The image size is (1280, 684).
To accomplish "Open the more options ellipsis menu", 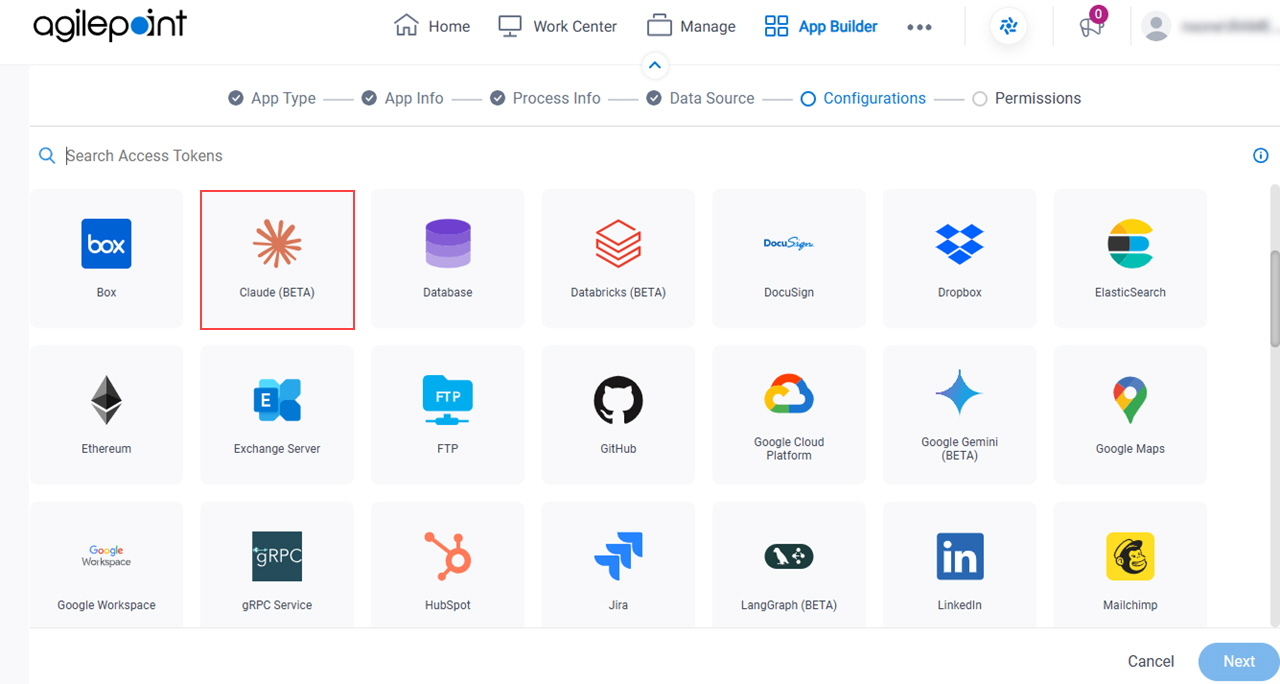I will coord(919,27).
